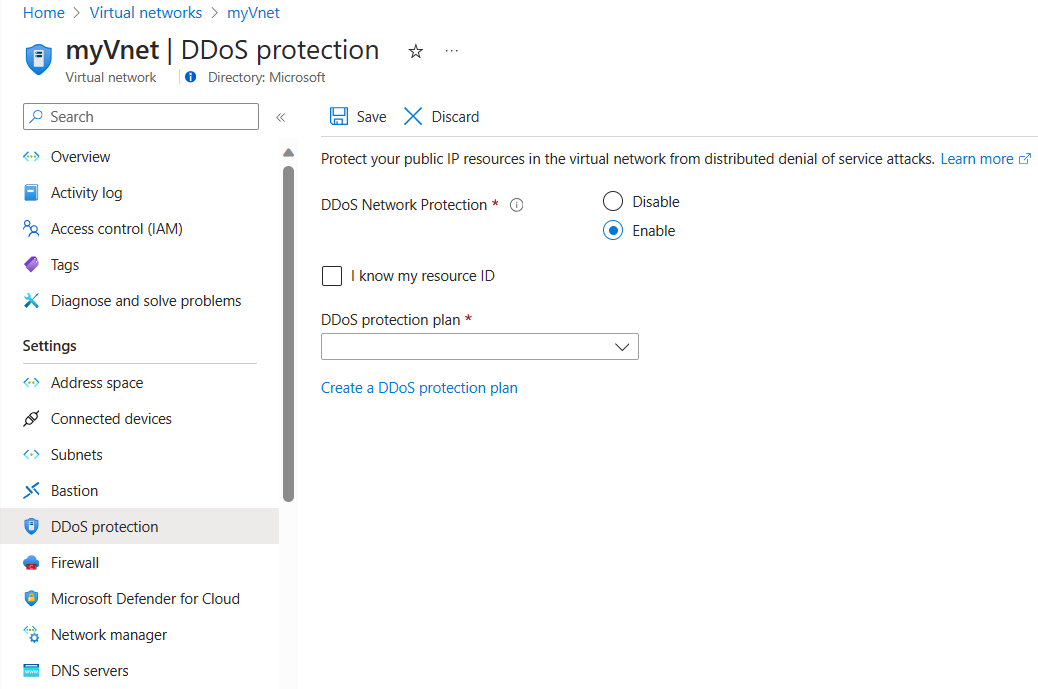This screenshot has height=689, width=1038.
Task: Go to Access control (IAM)
Action: coord(116,229)
